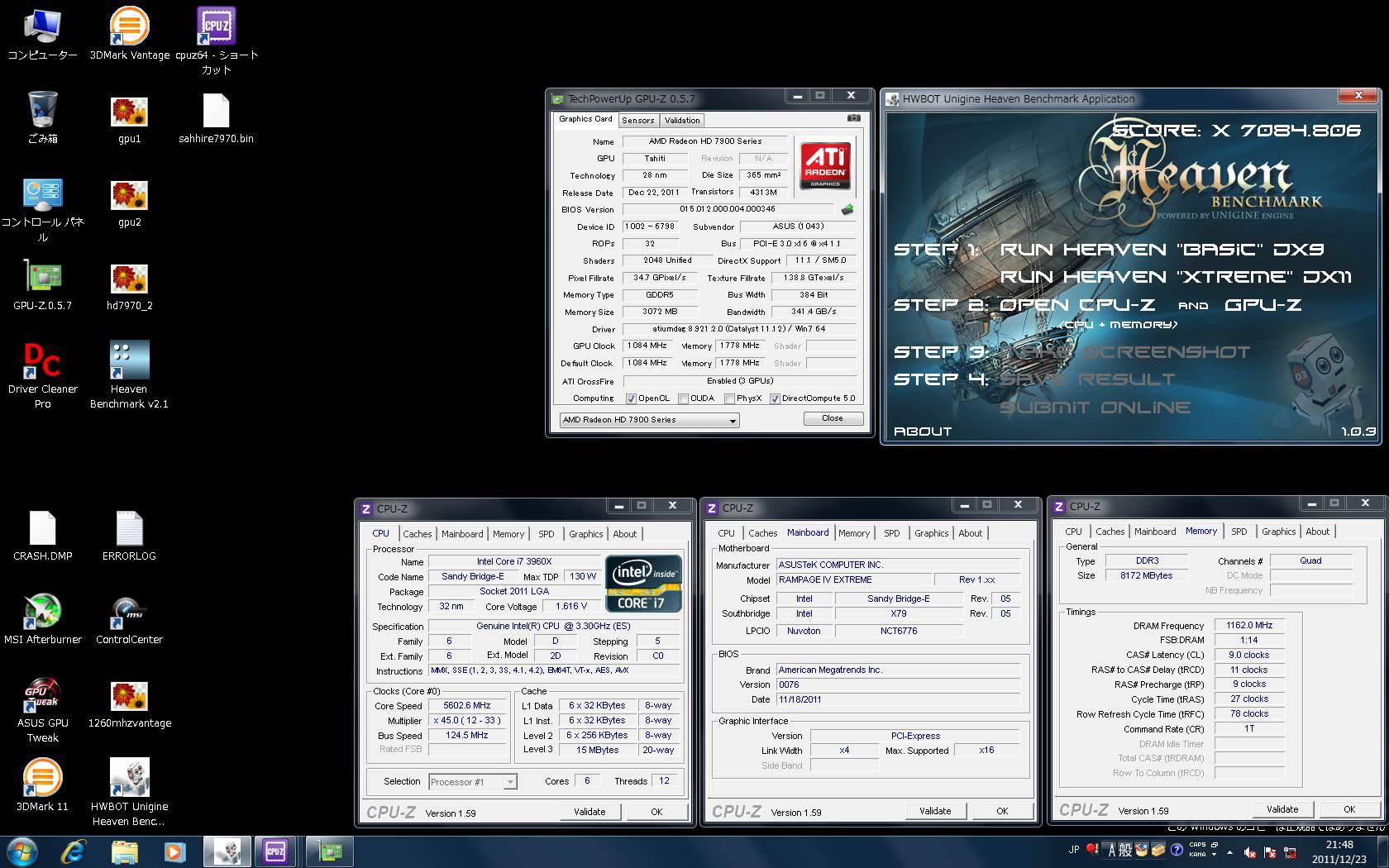Open the About tab in the first CPU-Z window

(x=624, y=534)
